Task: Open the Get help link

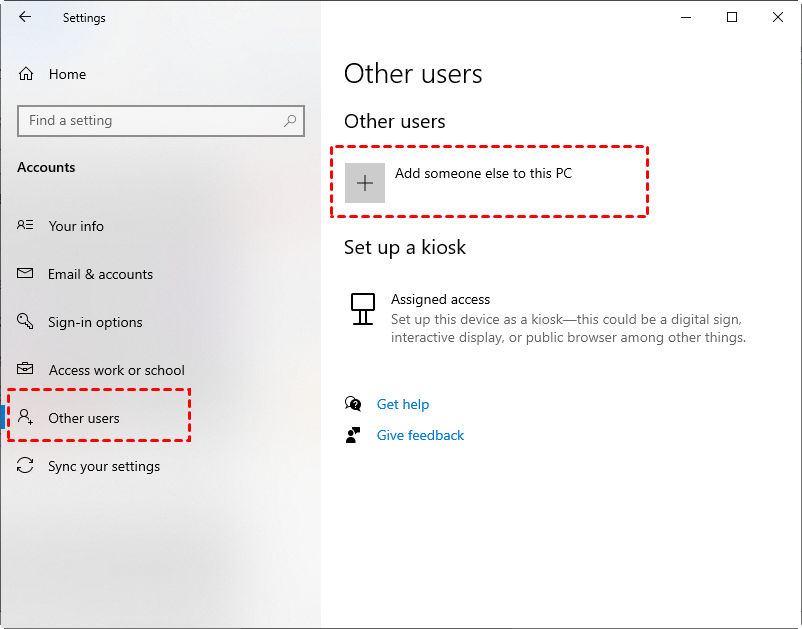Action: click(x=403, y=404)
